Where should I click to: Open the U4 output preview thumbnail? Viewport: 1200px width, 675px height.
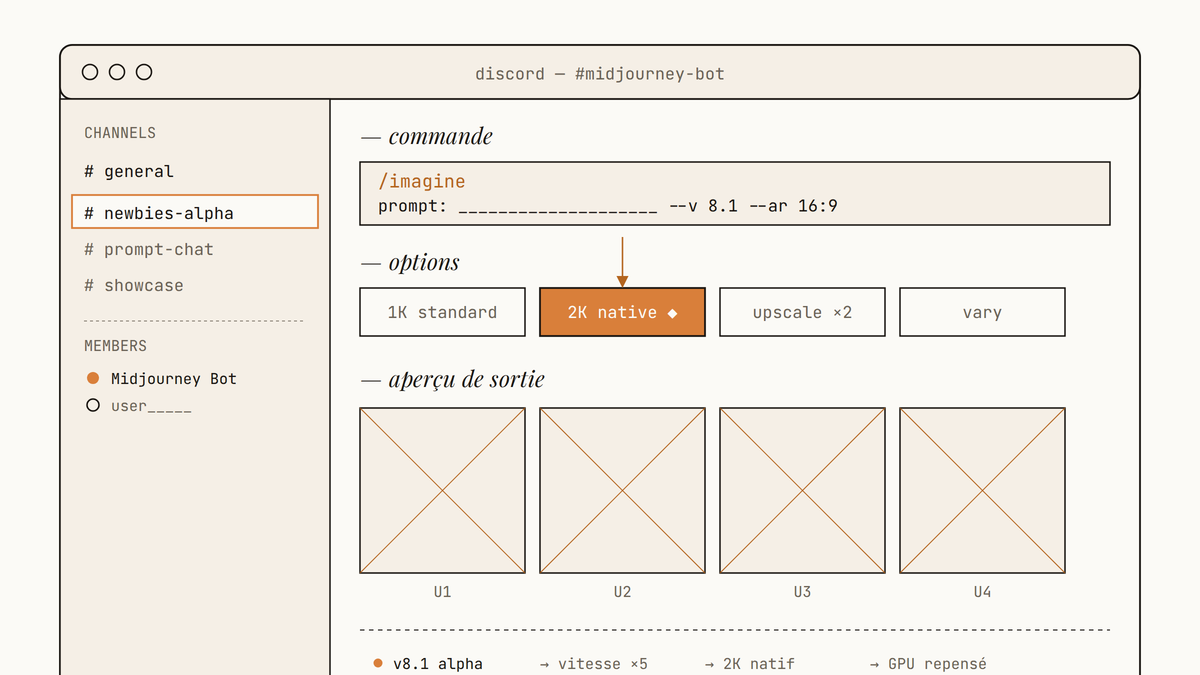click(982, 490)
